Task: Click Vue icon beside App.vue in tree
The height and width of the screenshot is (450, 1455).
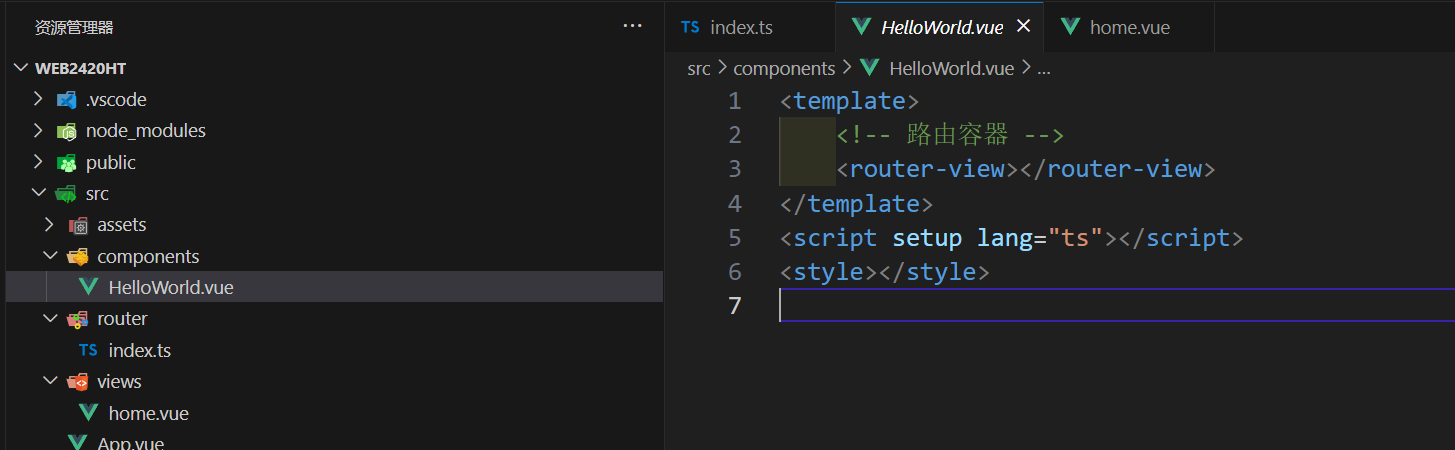Action: [x=78, y=443]
